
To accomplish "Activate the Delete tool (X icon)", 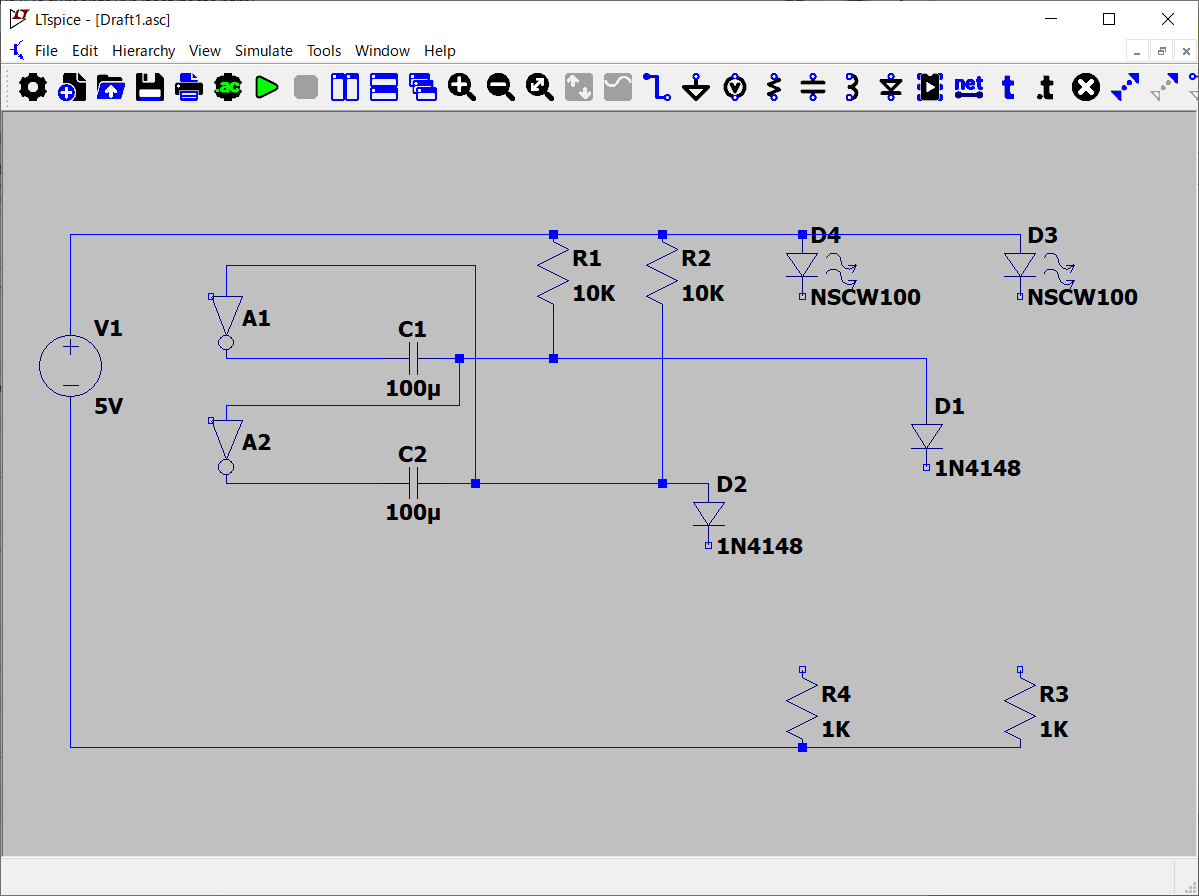I will tap(1085, 88).
